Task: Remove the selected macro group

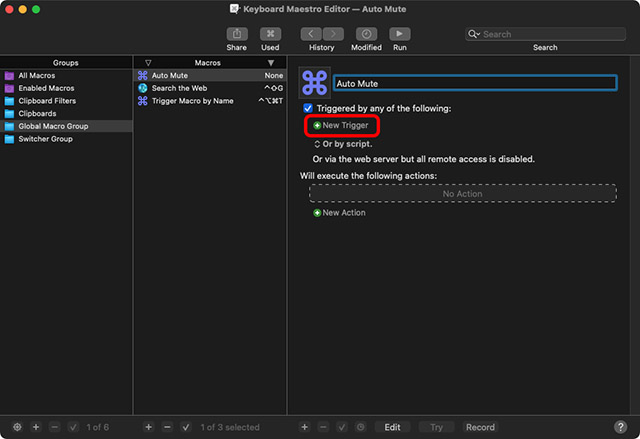Action: click(x=54, y=427)
